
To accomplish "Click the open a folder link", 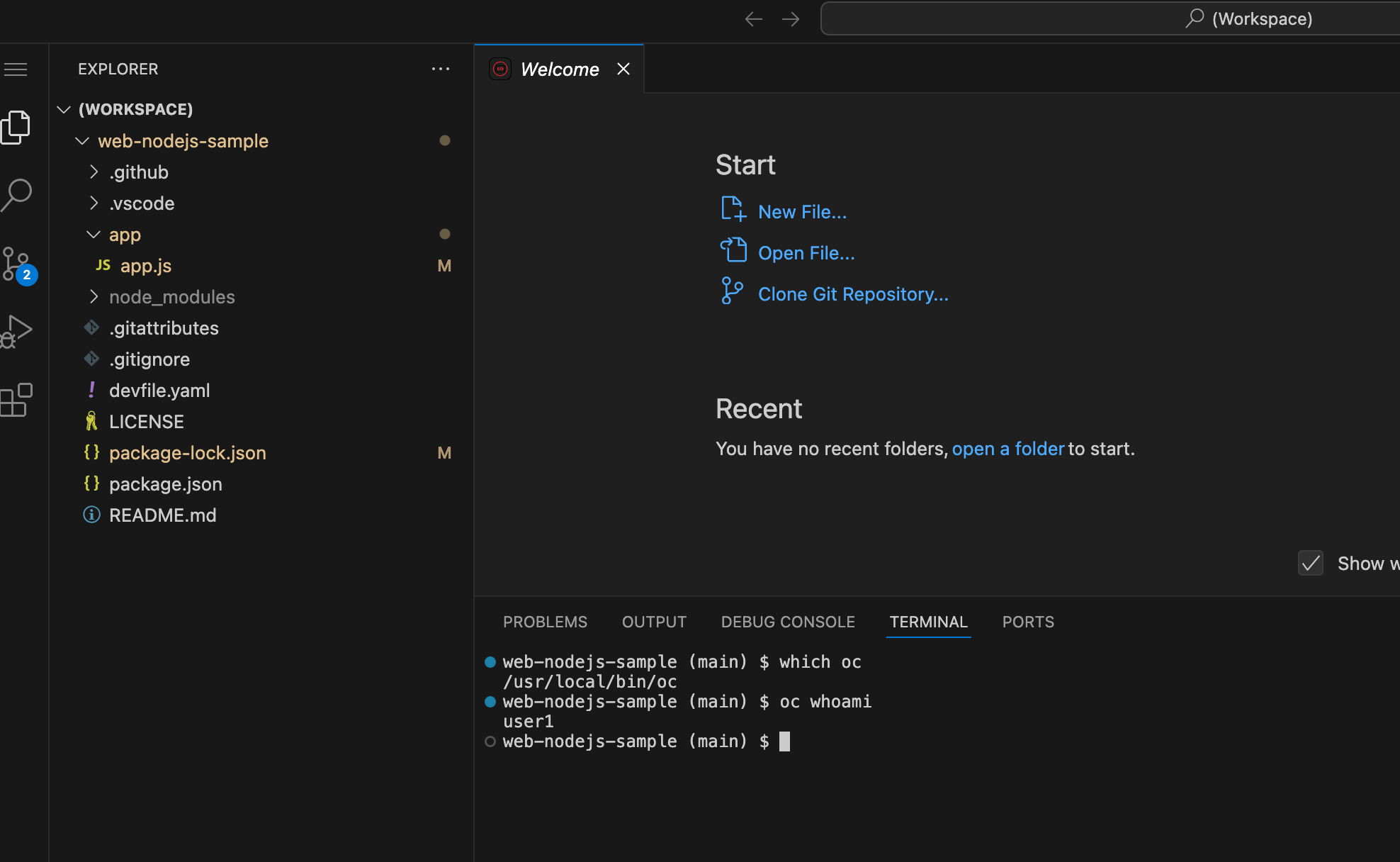I will click(1007, 449).
